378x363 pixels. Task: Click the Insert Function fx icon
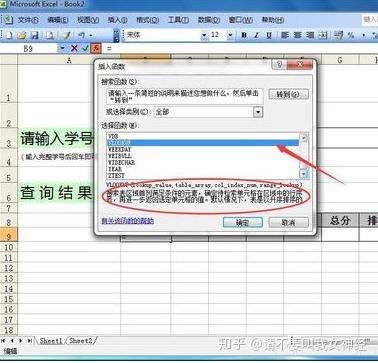pyautogui.click(x=96, y=49)
